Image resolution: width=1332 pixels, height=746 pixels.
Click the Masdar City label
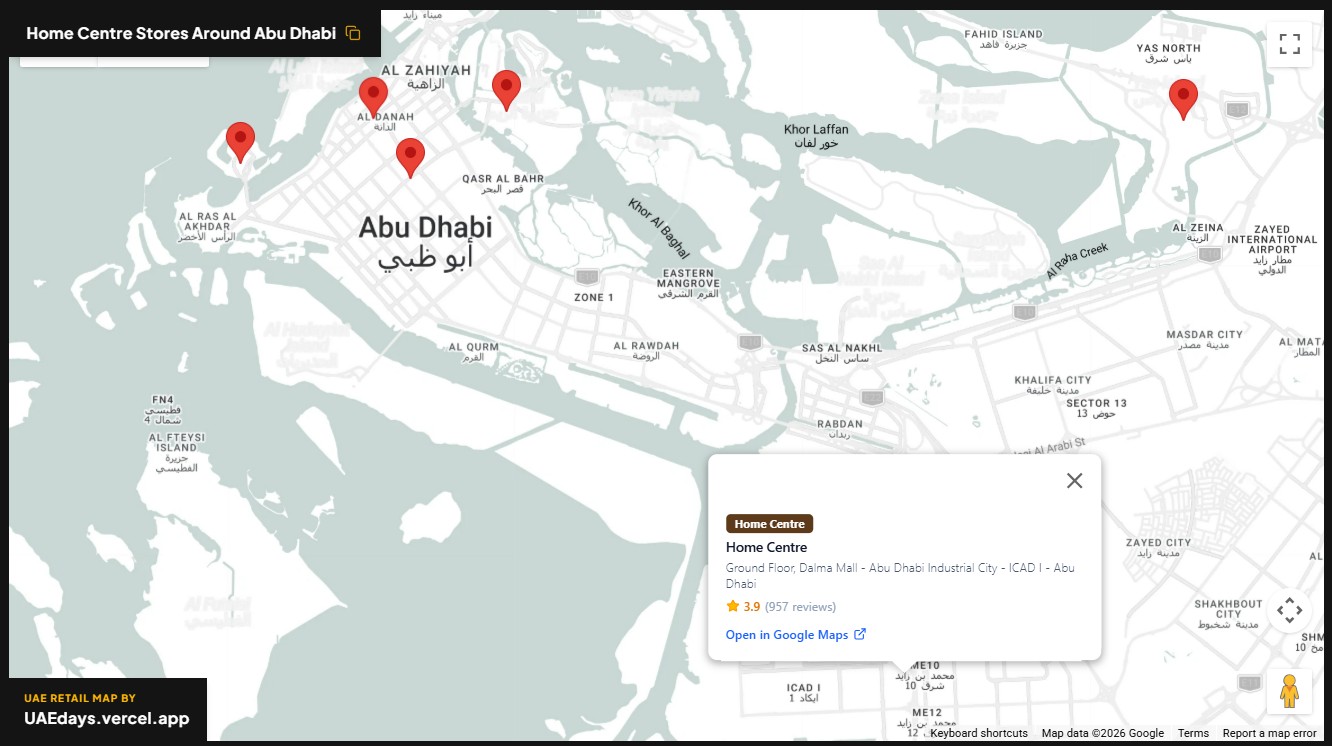pos(1204,339)
